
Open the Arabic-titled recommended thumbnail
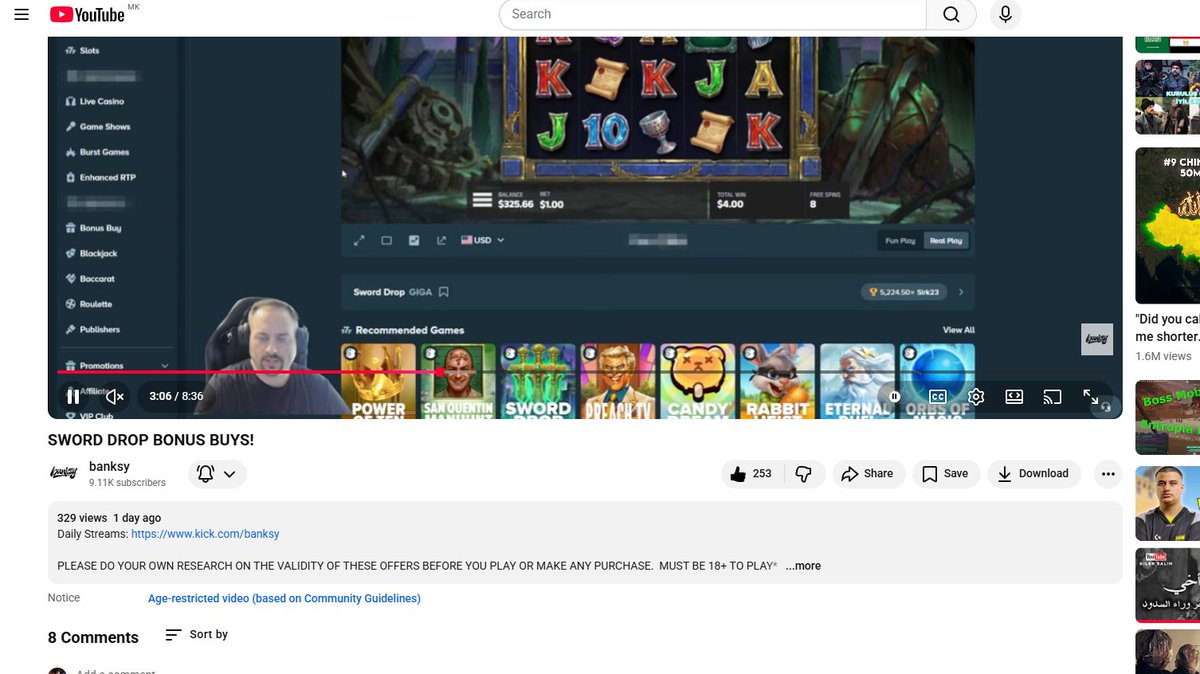click(1168, 584)
